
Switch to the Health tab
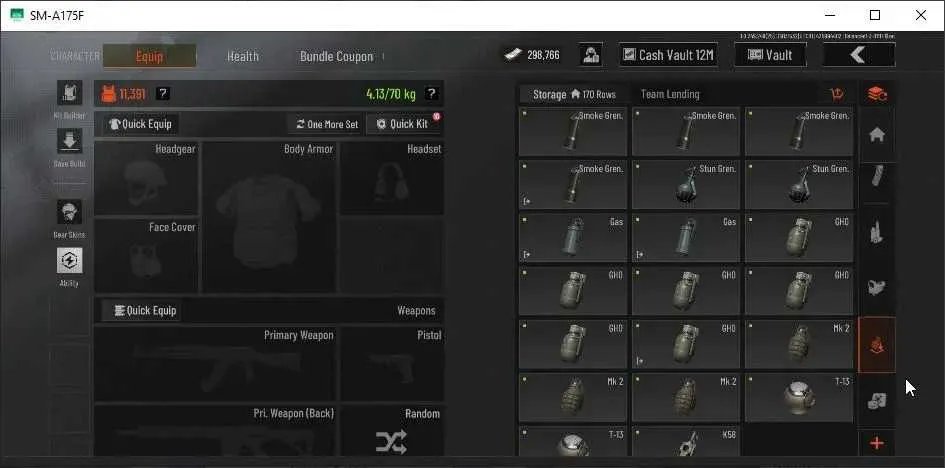click(243, 56)
